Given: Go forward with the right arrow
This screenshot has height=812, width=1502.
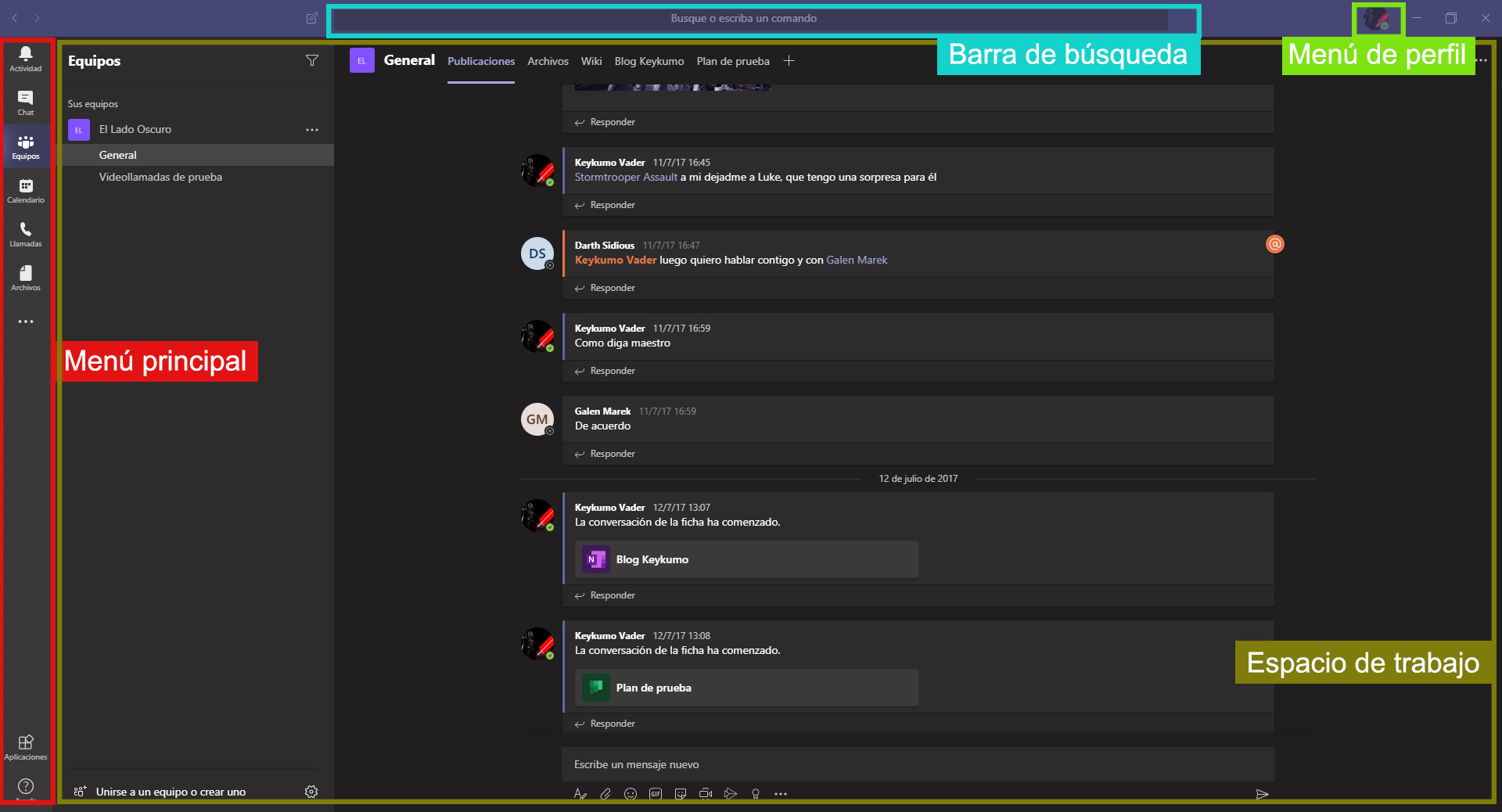Looking at the screenshot, I should (37, 18).
